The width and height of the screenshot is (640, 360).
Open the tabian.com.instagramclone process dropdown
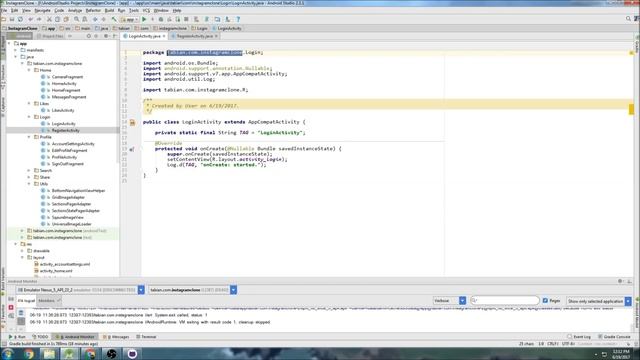tap(233, 290)
